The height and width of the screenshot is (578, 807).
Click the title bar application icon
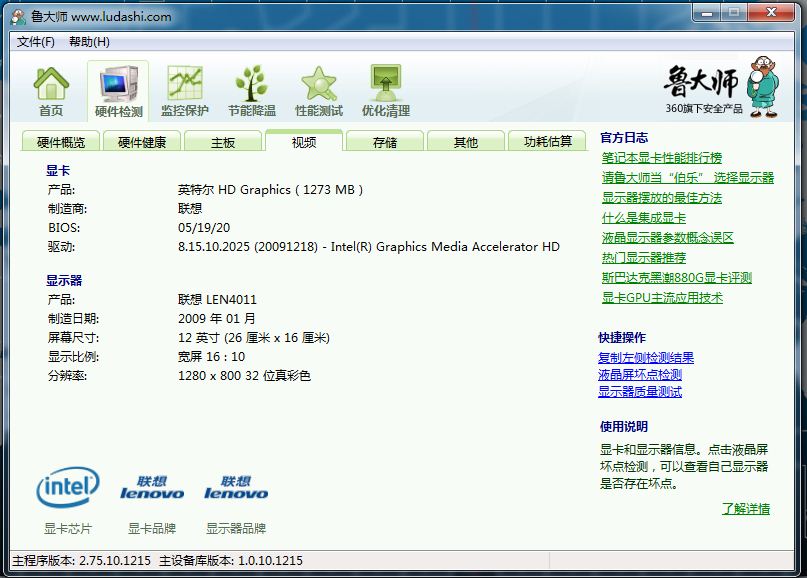tap(19, 17)
